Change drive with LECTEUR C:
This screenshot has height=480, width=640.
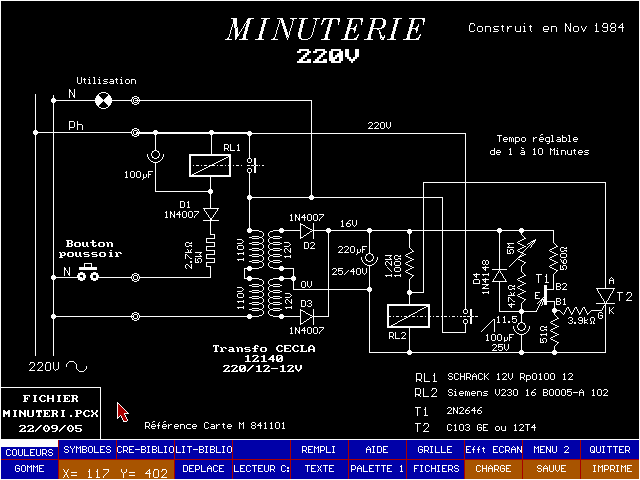coord(261,467)
